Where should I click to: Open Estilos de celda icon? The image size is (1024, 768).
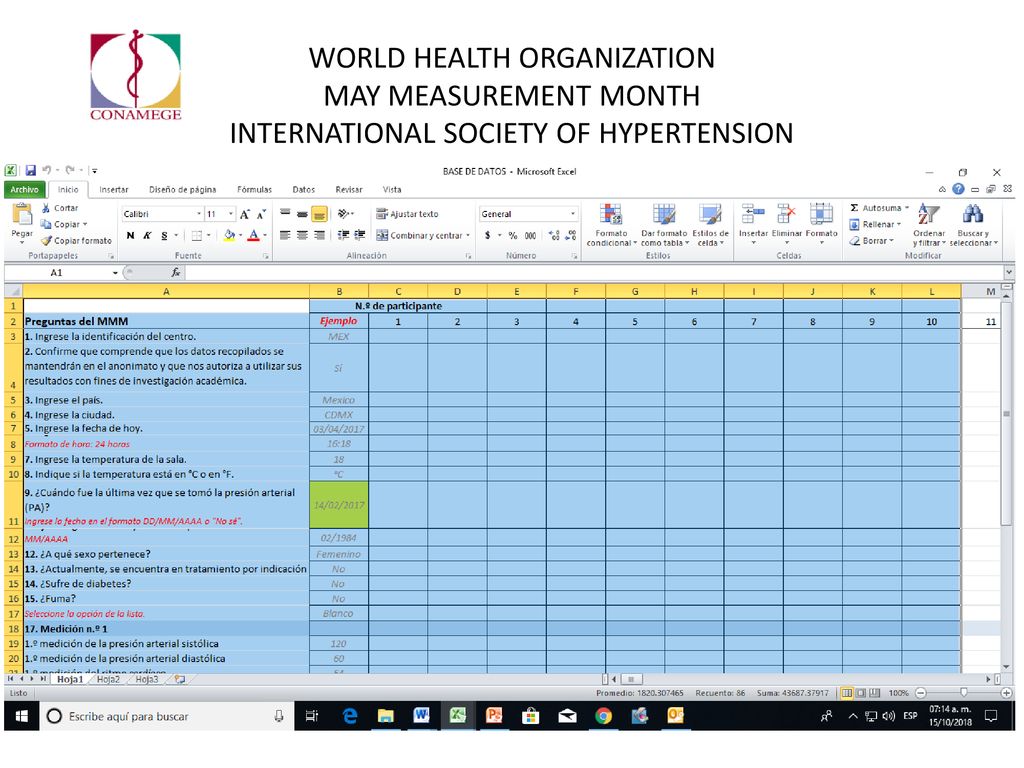click(710, 214)
